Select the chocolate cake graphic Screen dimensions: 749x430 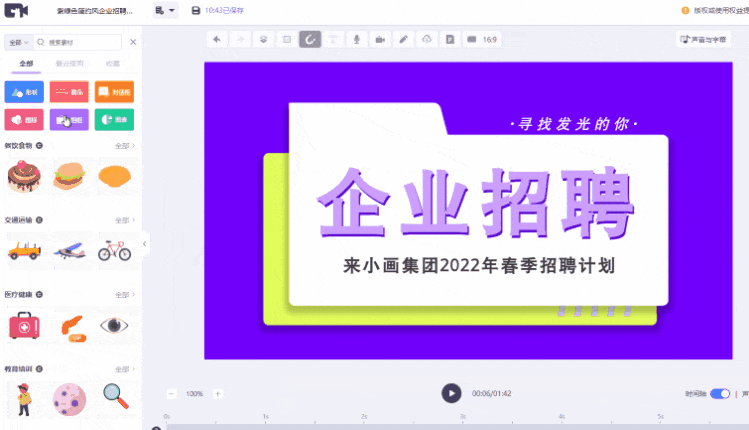pyautogui.click(x=24, y=176)
